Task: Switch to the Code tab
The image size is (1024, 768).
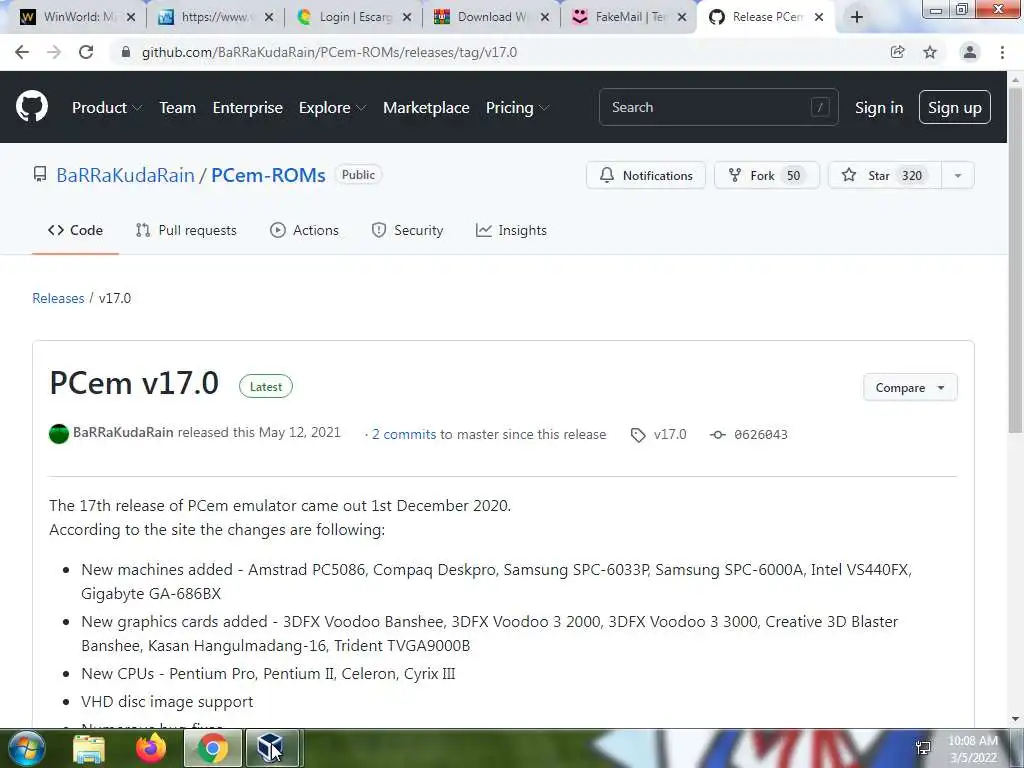Action: point(75,230)
